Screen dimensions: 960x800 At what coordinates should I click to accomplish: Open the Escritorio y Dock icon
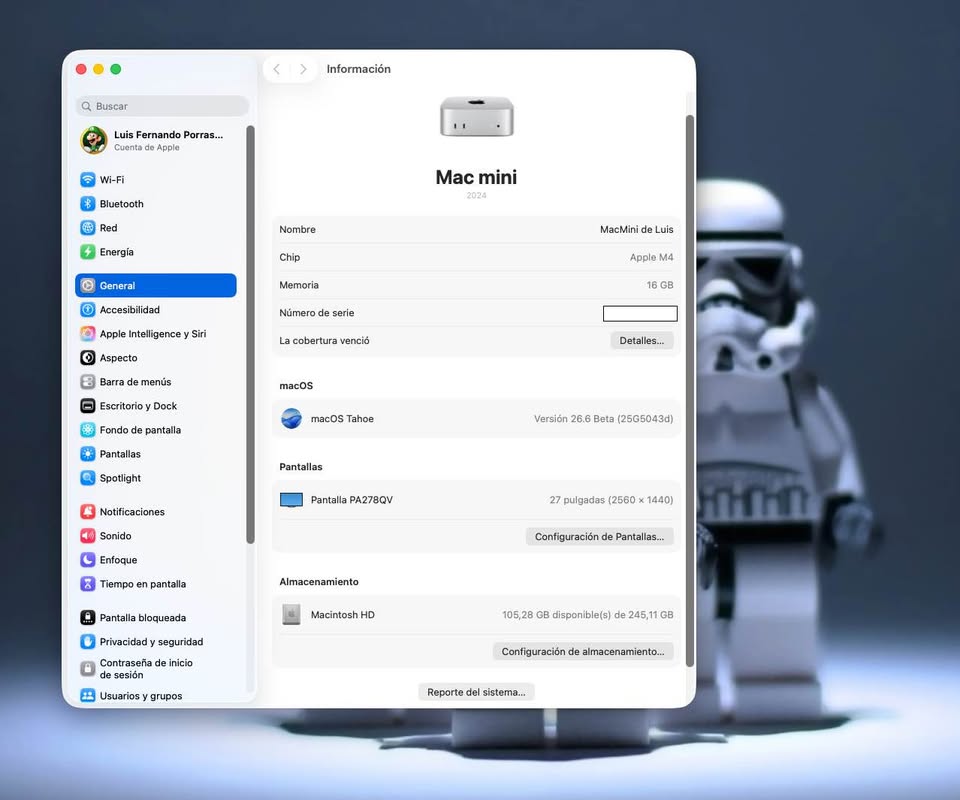click(x=88, y=406)
